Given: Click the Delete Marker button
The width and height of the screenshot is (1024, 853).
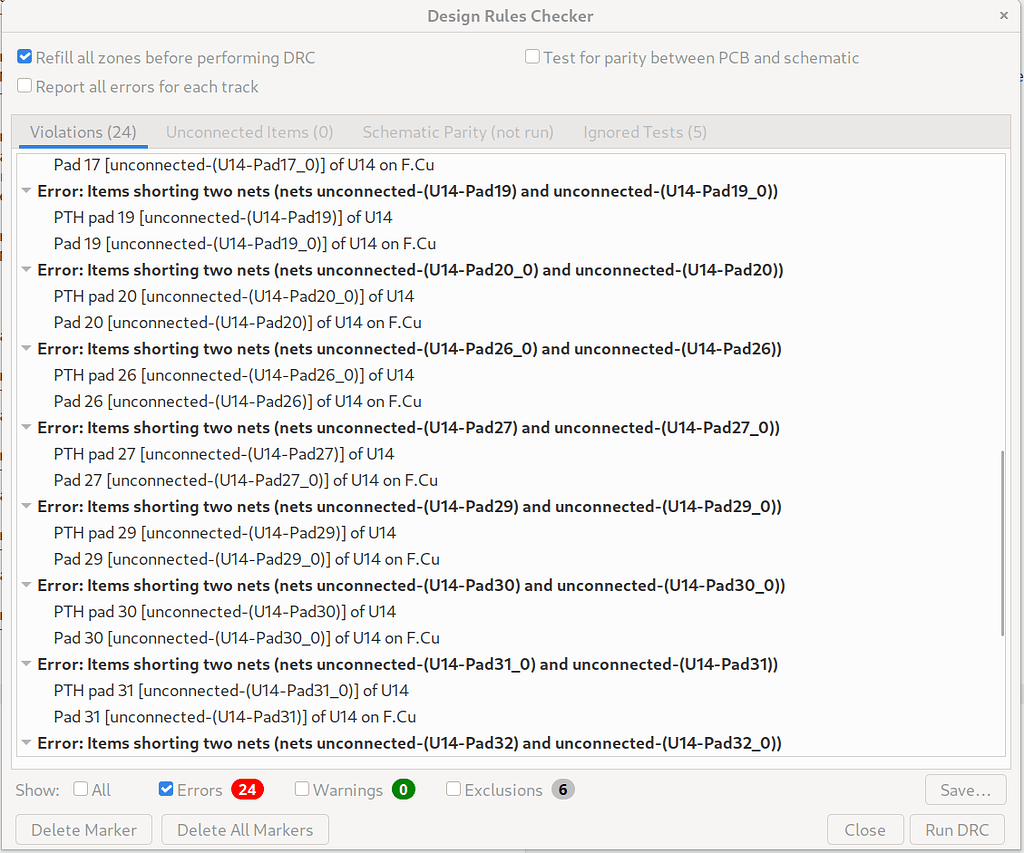Looking at the screenshot, I should pyautogui.click(x=83, y=830).
